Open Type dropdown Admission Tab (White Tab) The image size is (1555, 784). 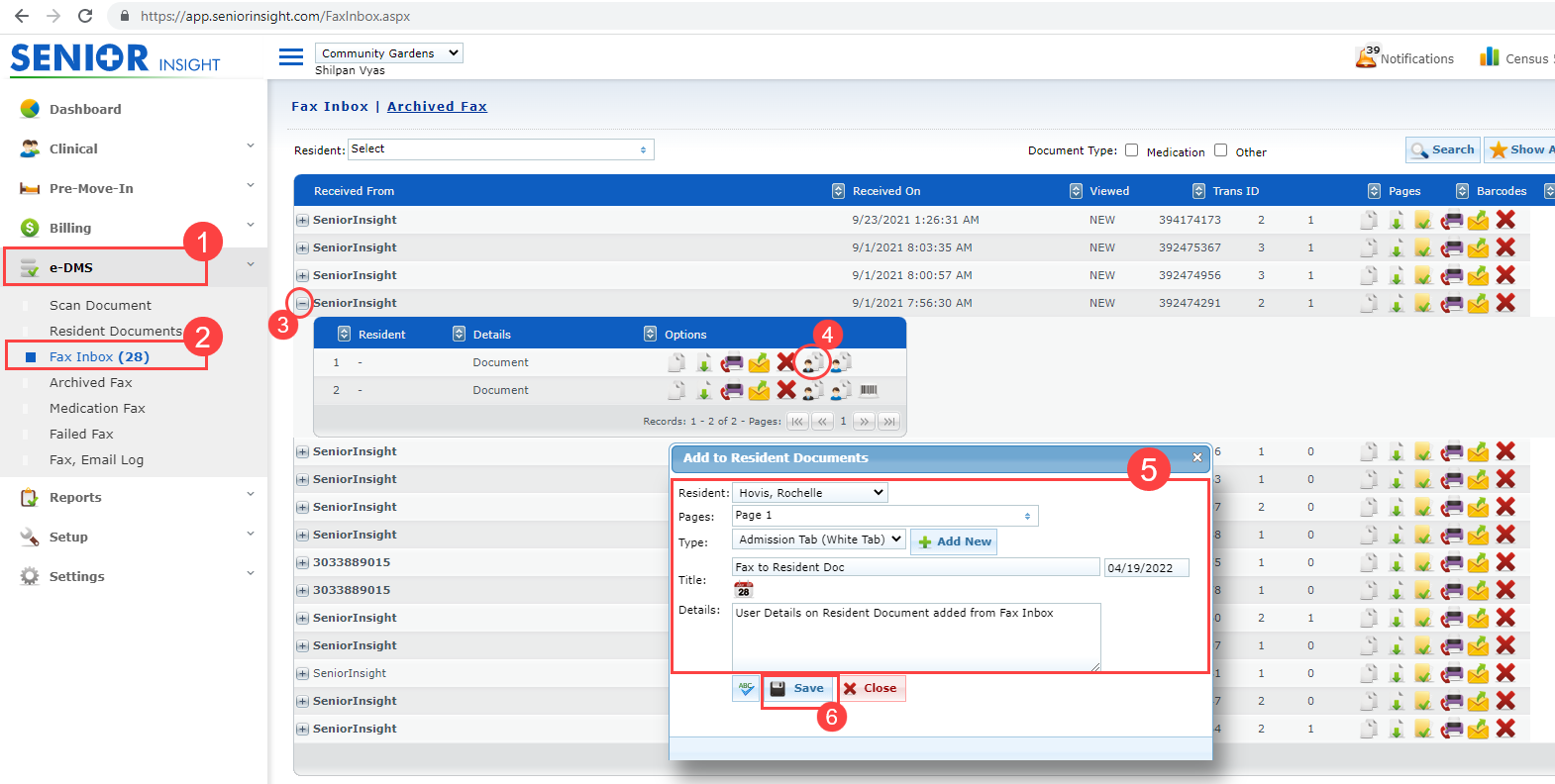click(819, 539)
